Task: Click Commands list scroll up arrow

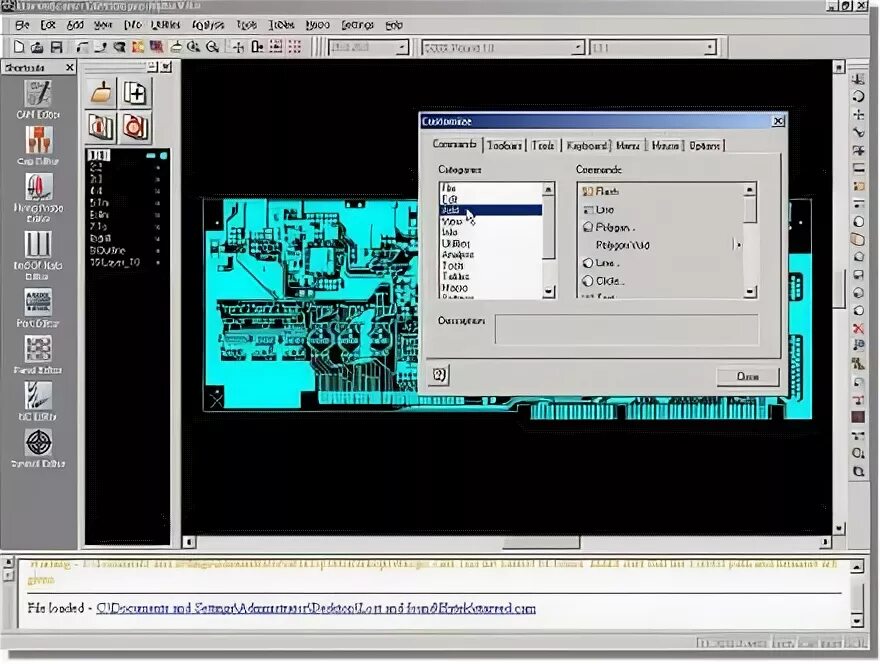Action: (x=750, y=190)
